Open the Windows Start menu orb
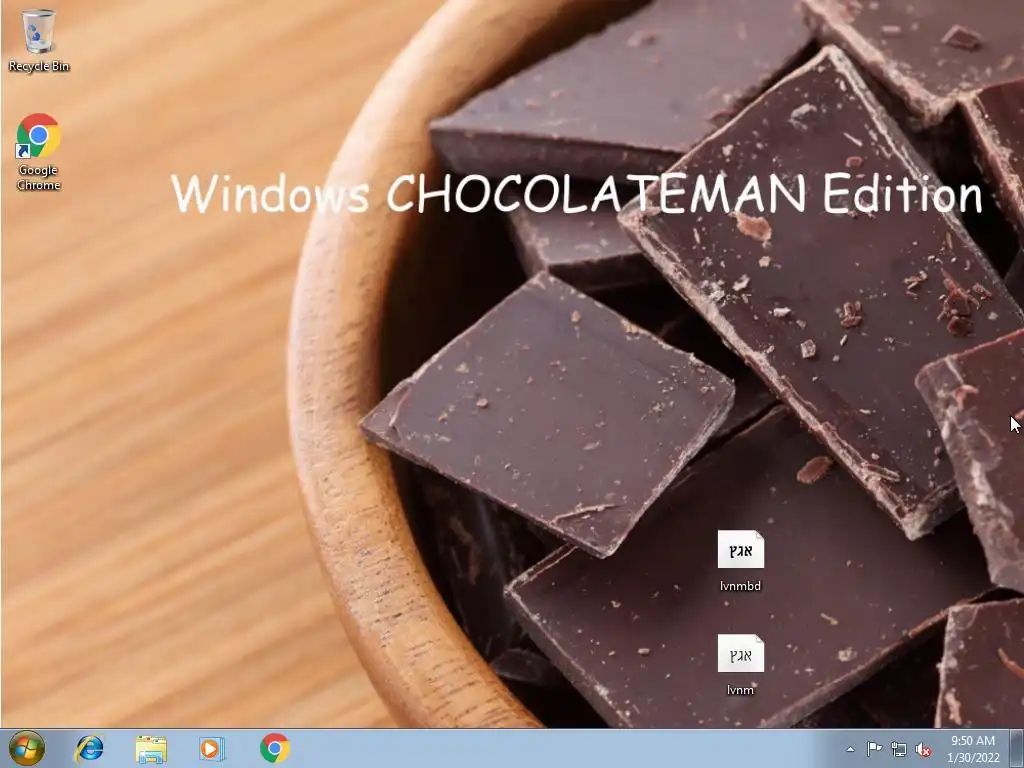 coord(27,748)
